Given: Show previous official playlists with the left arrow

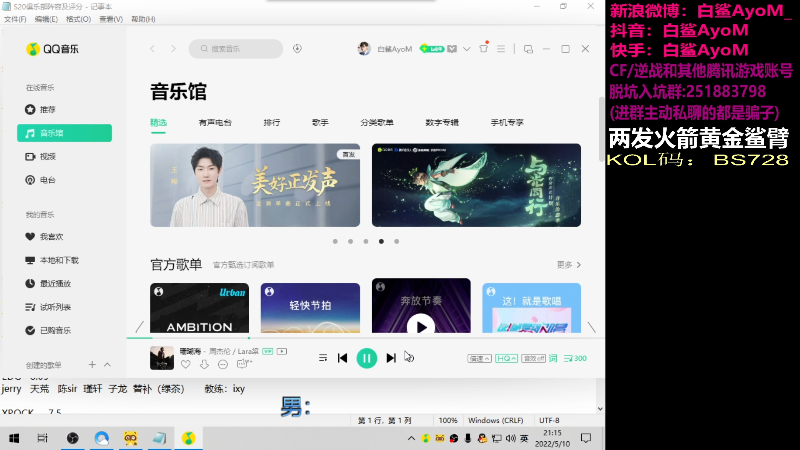Looking at the screenshot, I should pyautogui.click(x=139, y=327).
